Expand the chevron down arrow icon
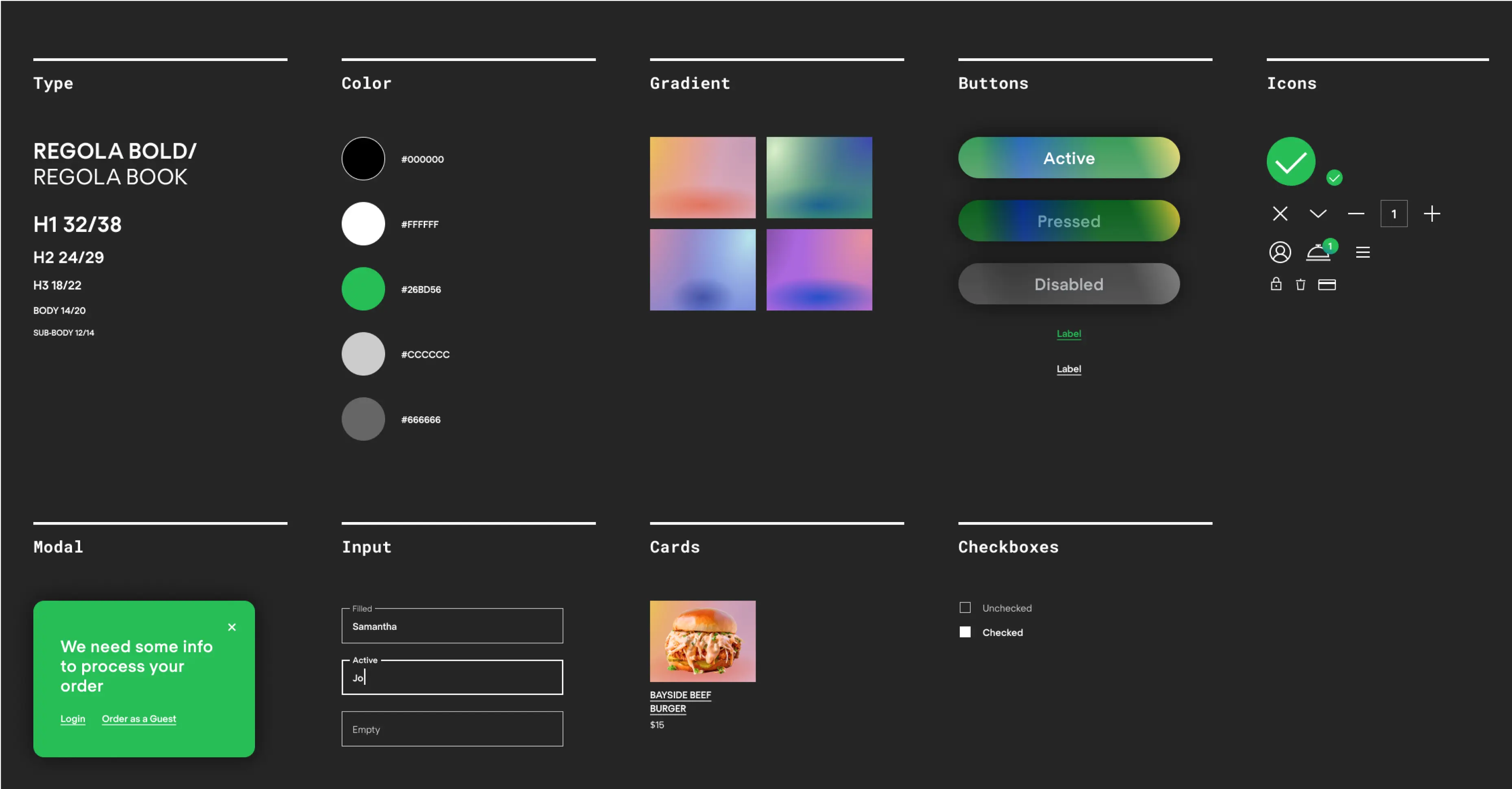1512x789 pixels. [x=1318, y=214]
